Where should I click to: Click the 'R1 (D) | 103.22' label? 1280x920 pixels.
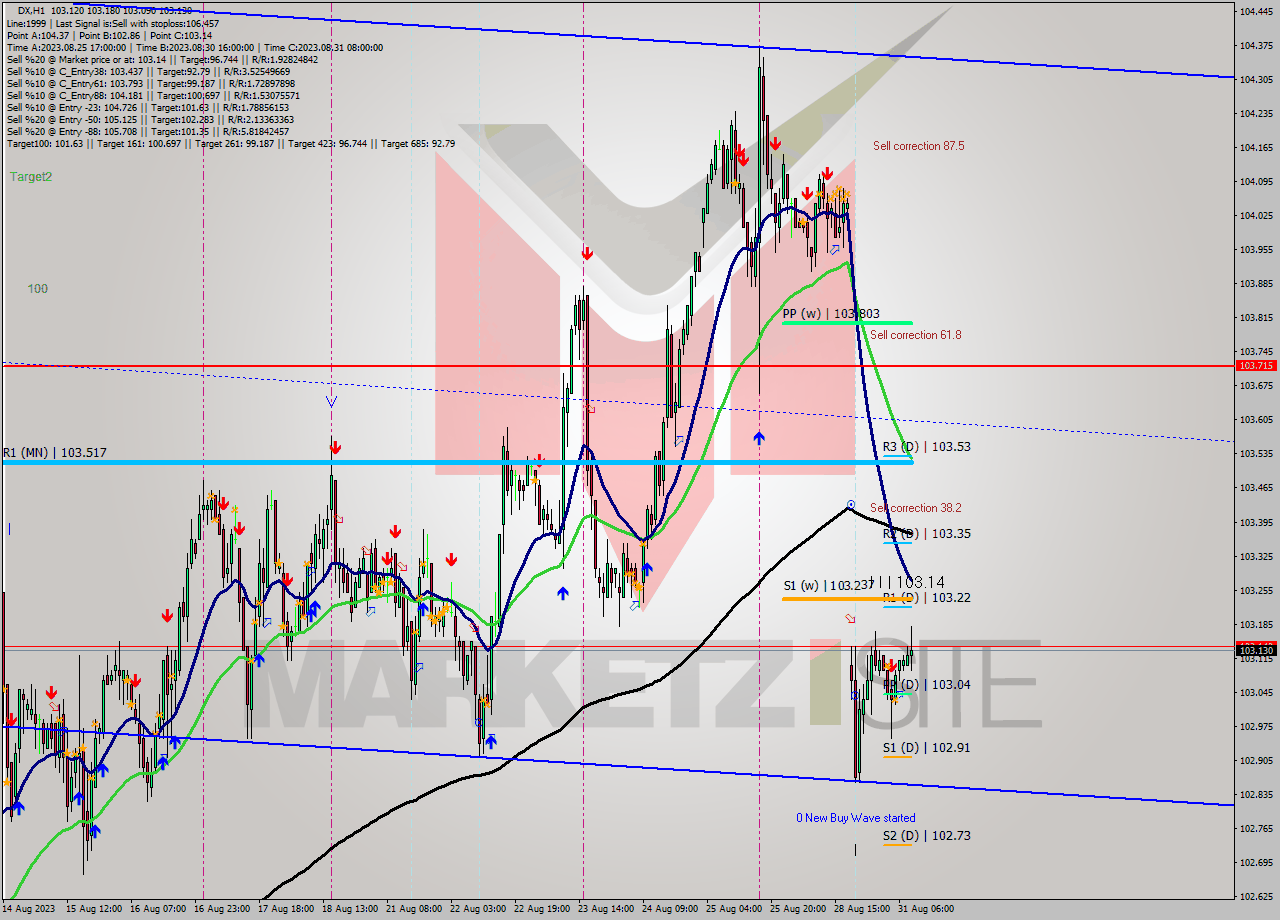click(x=926, y=597)
